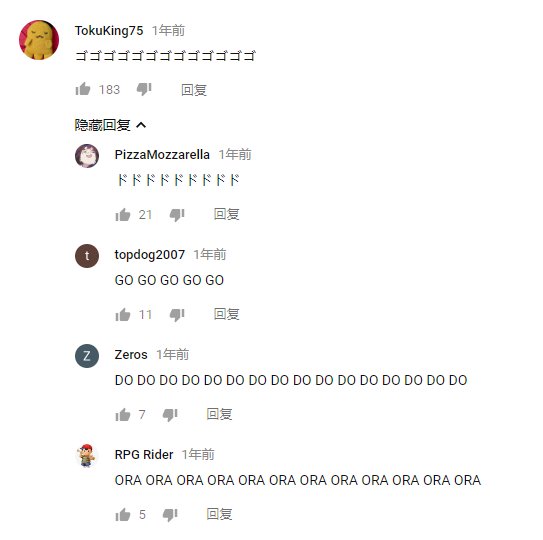This screenshot has width=543, height=540.
Task: Thumbs up PizzaMozzarella's reply
Action: click(123, 215)
